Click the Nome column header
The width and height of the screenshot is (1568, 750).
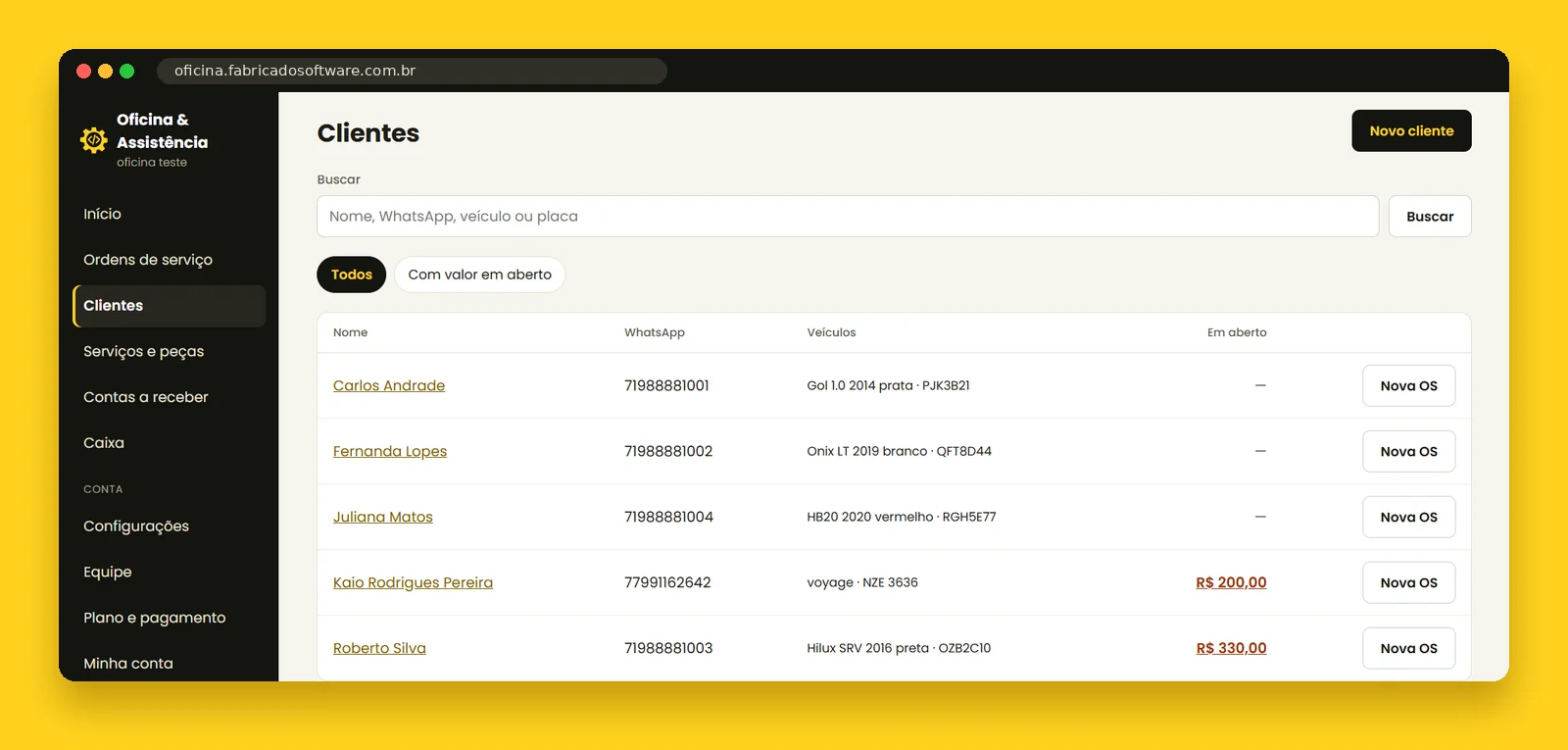350,332
